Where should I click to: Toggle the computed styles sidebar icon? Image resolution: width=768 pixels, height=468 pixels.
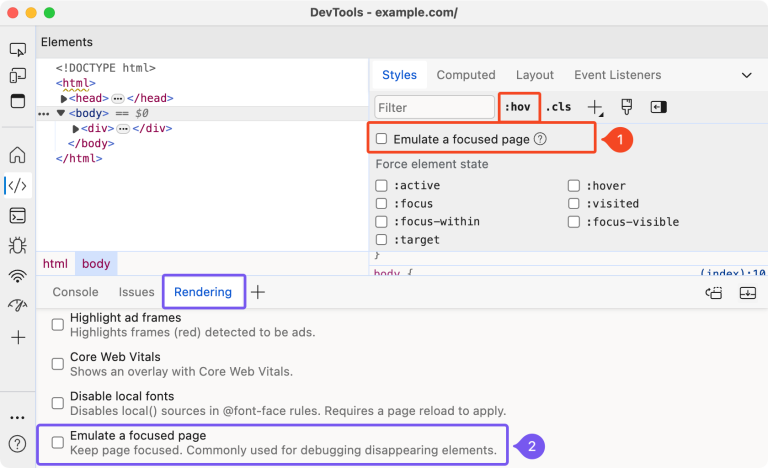tap(658, 107)
